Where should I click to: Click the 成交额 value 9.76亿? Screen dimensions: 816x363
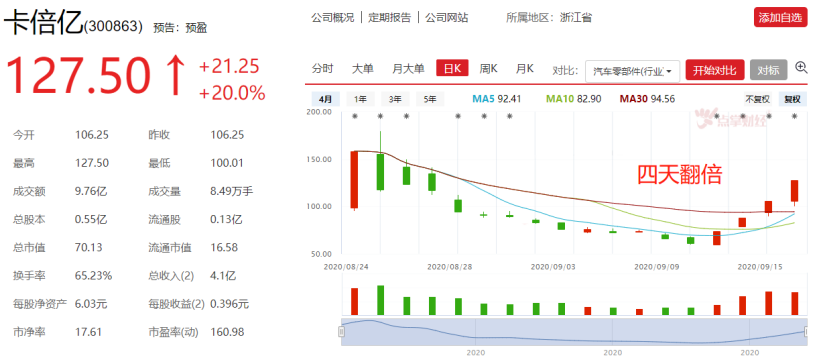tap(91, 191)
